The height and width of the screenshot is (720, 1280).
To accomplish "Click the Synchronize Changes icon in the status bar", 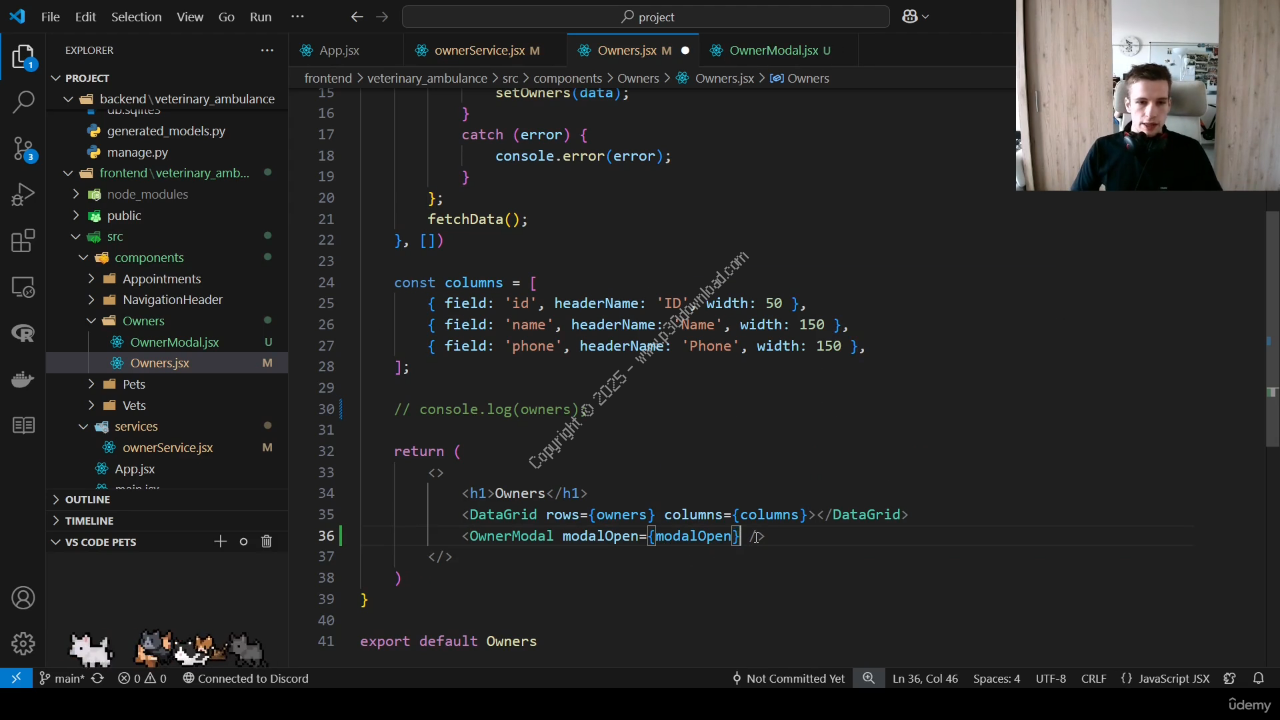I will tap(97, 678).
